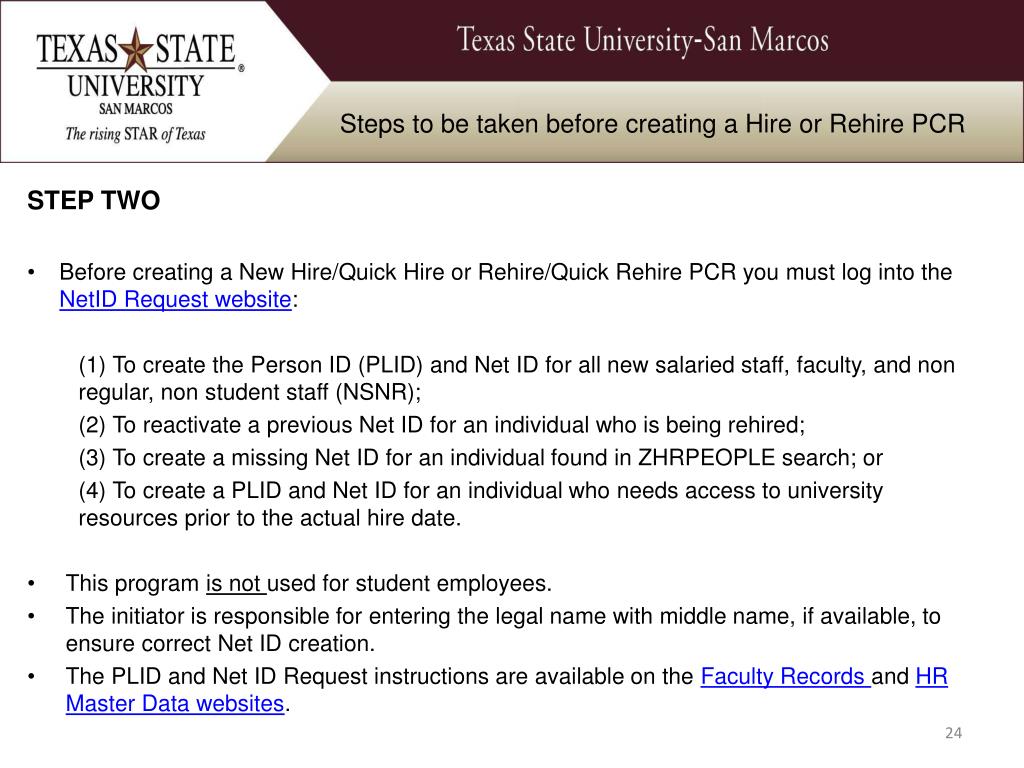Click the bullet about PLID and Net ID Request instructions

point(507,690)
